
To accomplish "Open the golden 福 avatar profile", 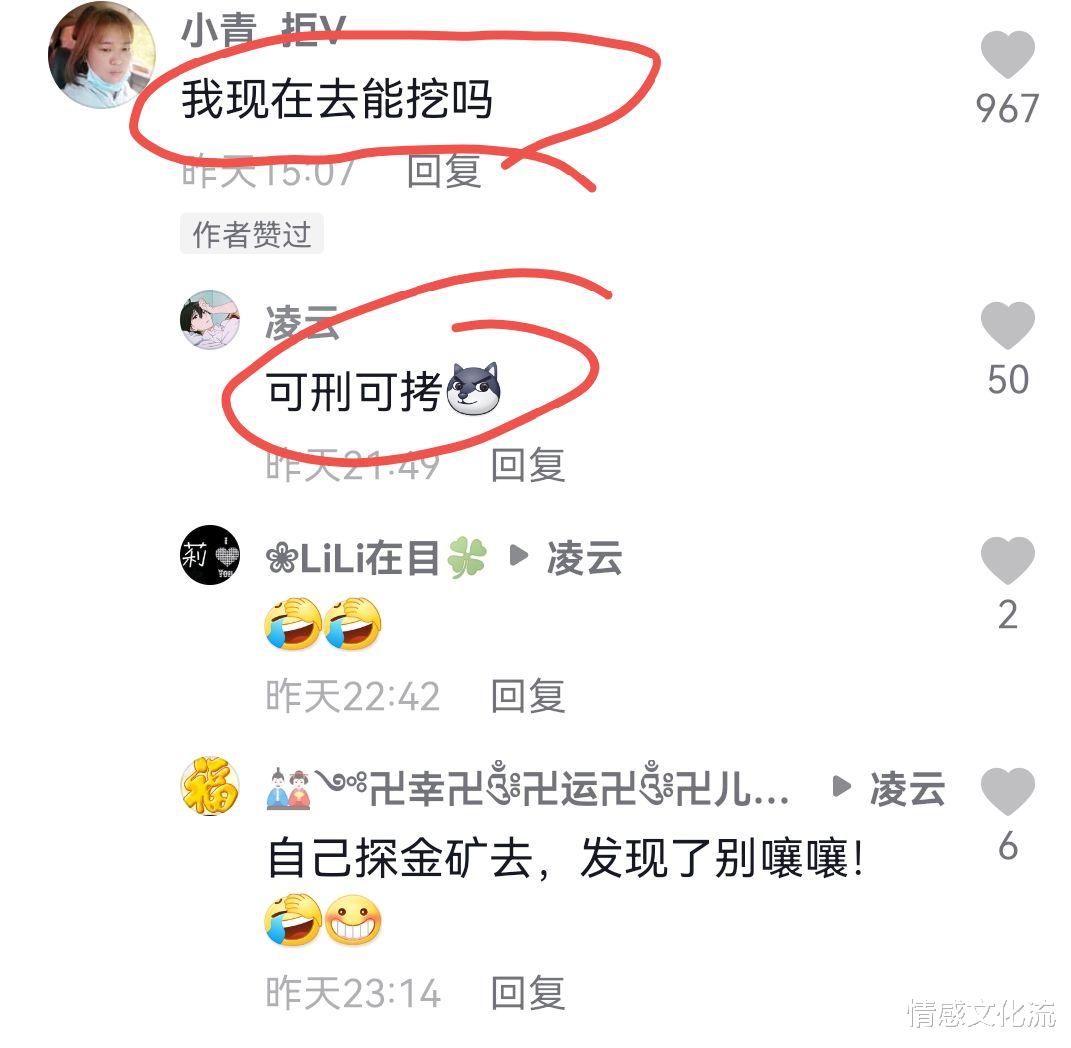I will point(210,786).
